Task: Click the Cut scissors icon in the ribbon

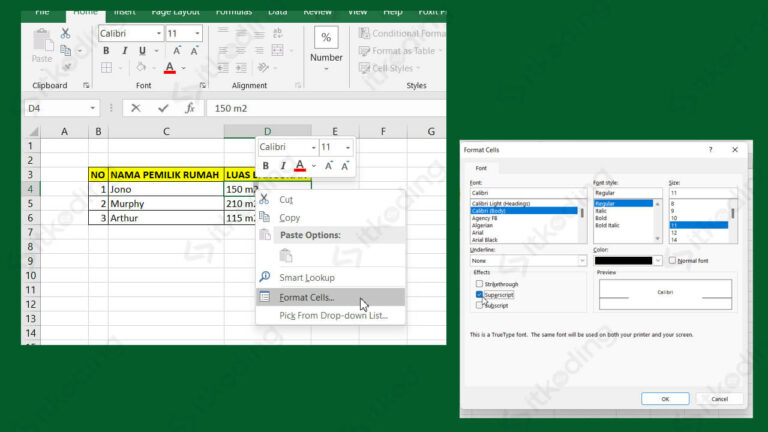Action: click(x=66, y=33)
